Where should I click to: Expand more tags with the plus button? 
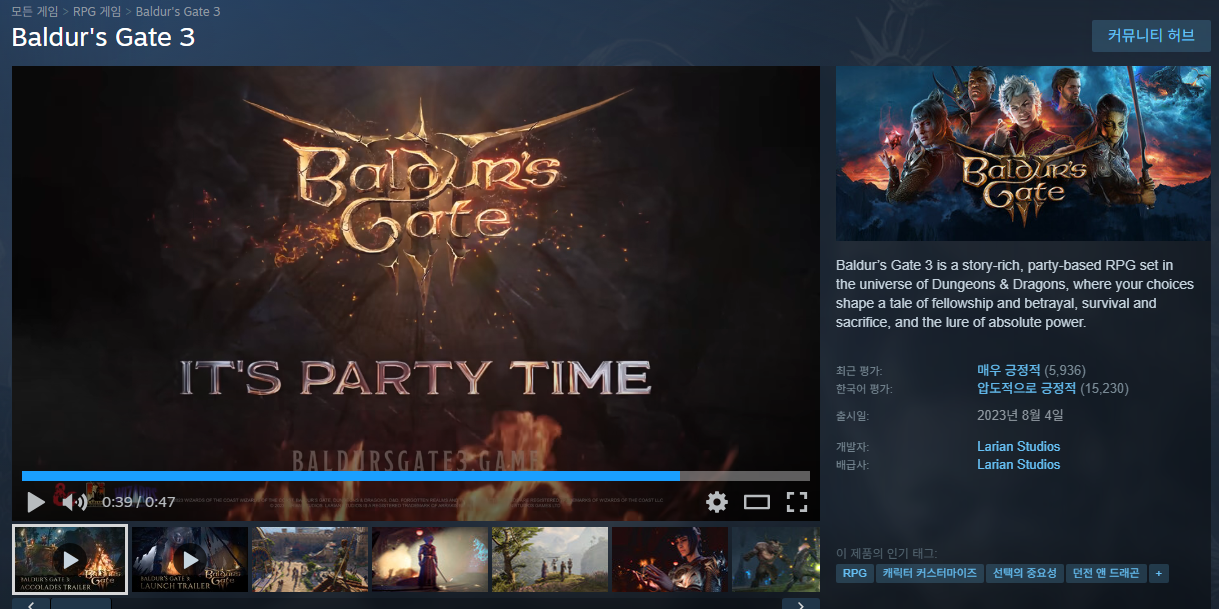pyautogui.click(x=1158, y=573)
